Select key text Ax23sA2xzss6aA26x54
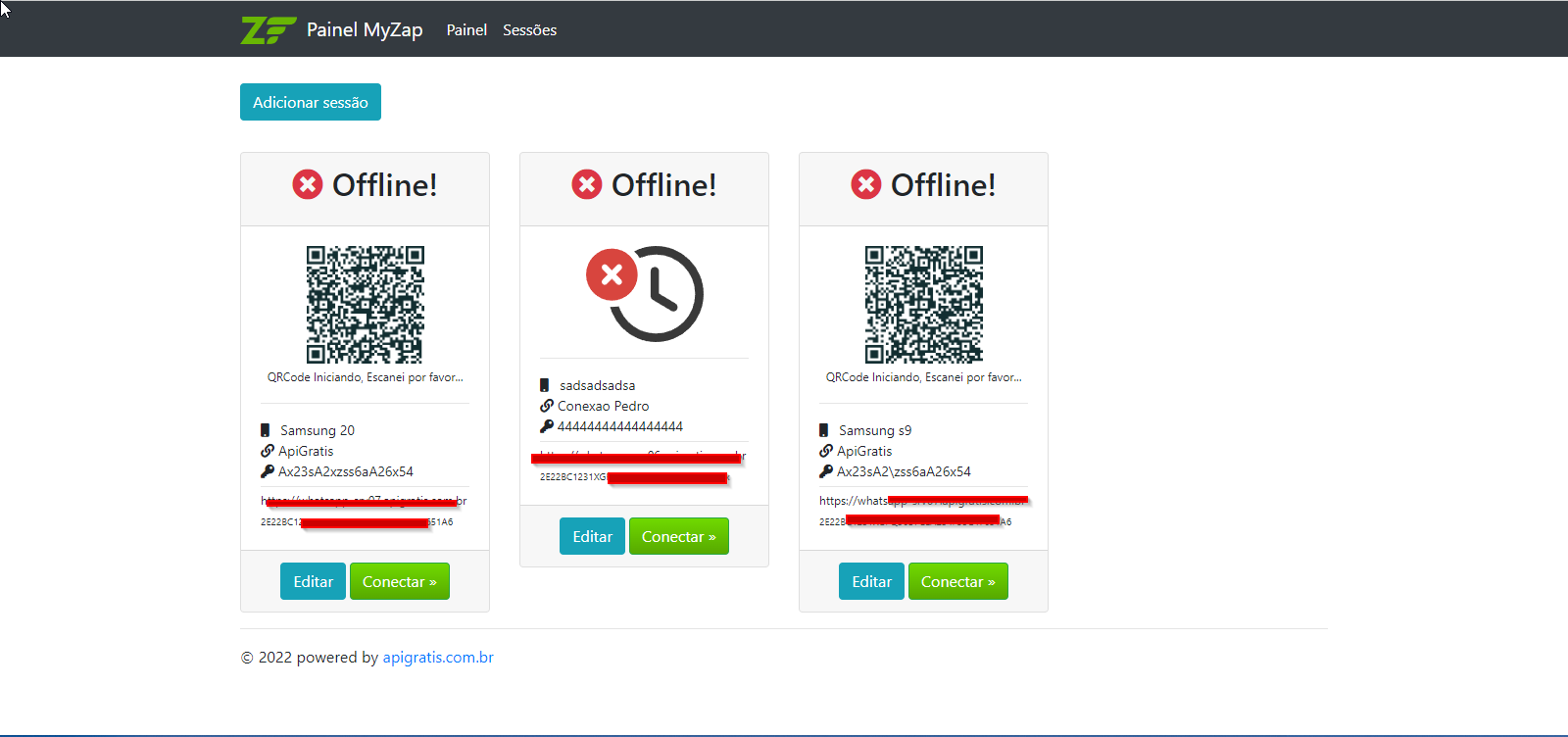Image resolution: width=1568 pixels, height=737 pixels. [x=346, y=471]
